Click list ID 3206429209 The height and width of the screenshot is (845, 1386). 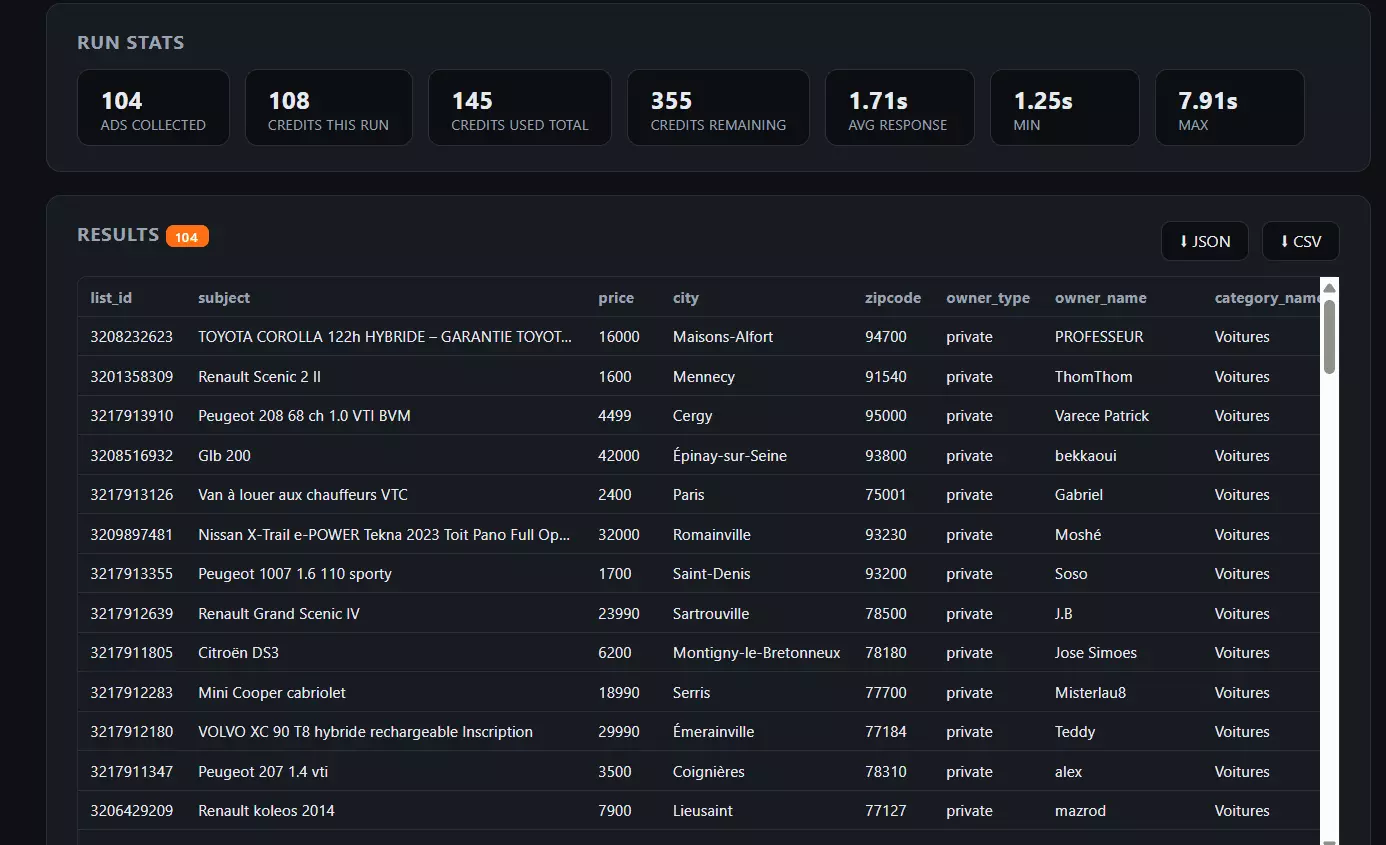(131, 811)
